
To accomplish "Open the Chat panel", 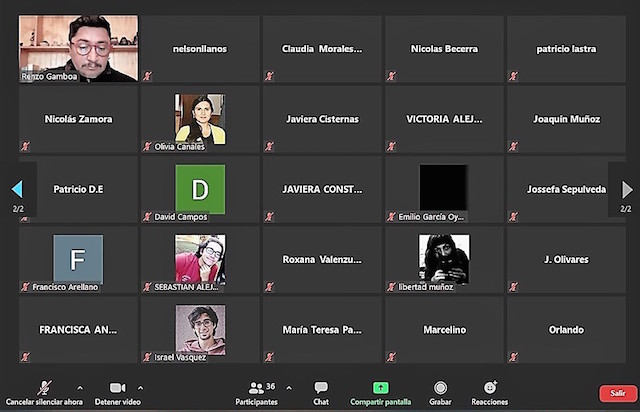I will click(321, 388).
